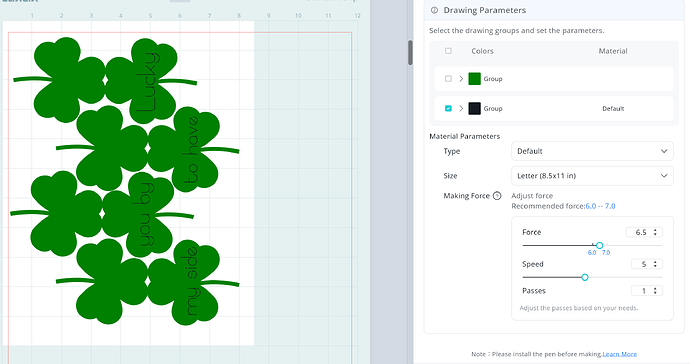Image resolution: width=690 pixels, height=364 pixels.
Task: Toggle the select-all Colors checkbox
Action: click(x=448, y=51)
